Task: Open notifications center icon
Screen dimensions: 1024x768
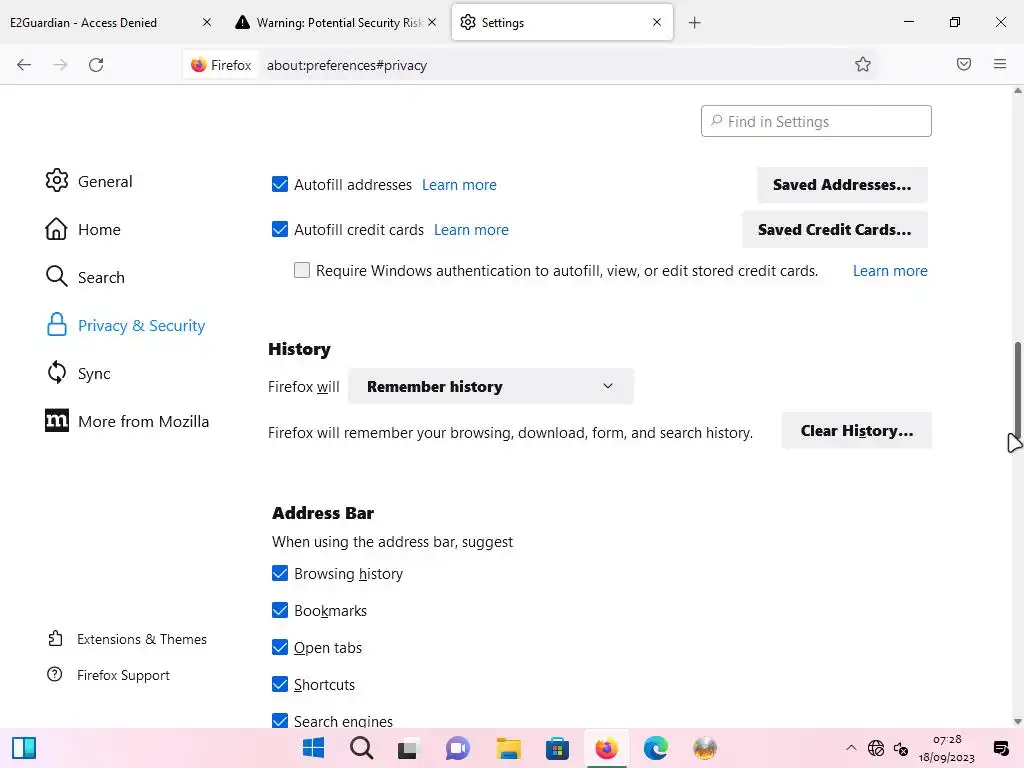Action: [1000, 748]
